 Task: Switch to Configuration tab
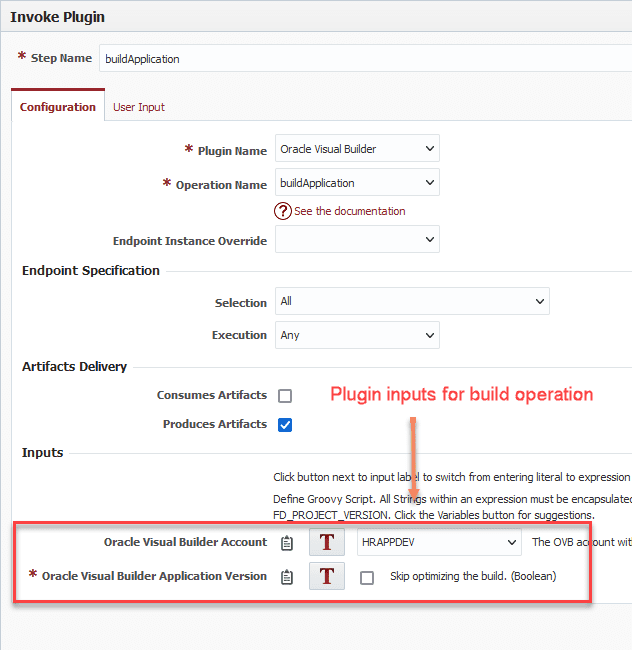(58, 107)
